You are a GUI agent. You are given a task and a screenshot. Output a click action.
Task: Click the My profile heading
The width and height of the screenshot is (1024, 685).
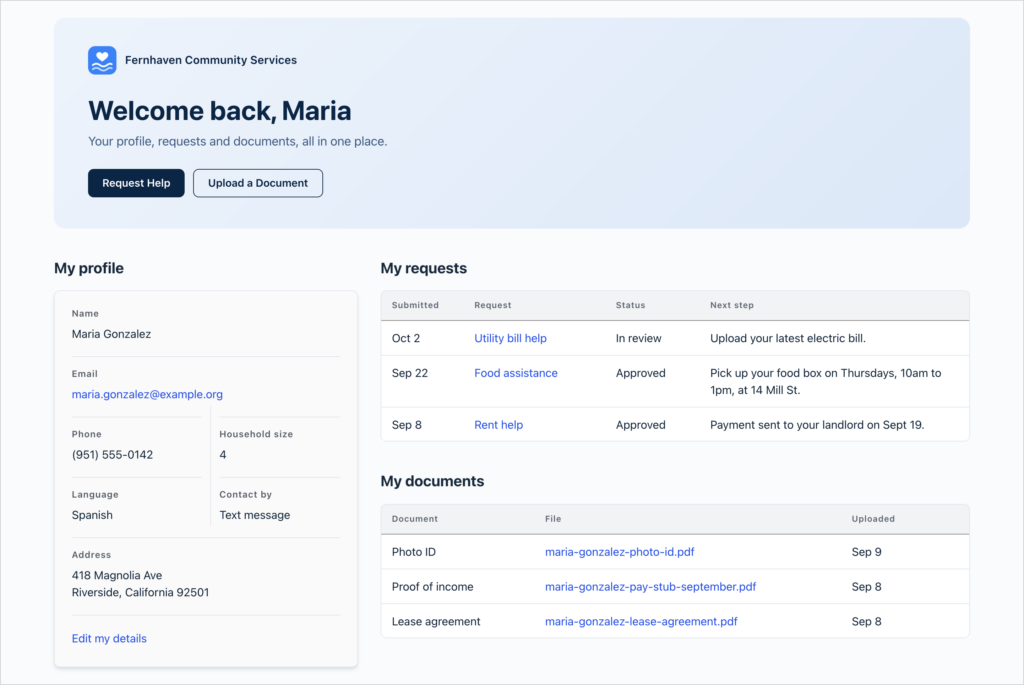click(89, 268)
